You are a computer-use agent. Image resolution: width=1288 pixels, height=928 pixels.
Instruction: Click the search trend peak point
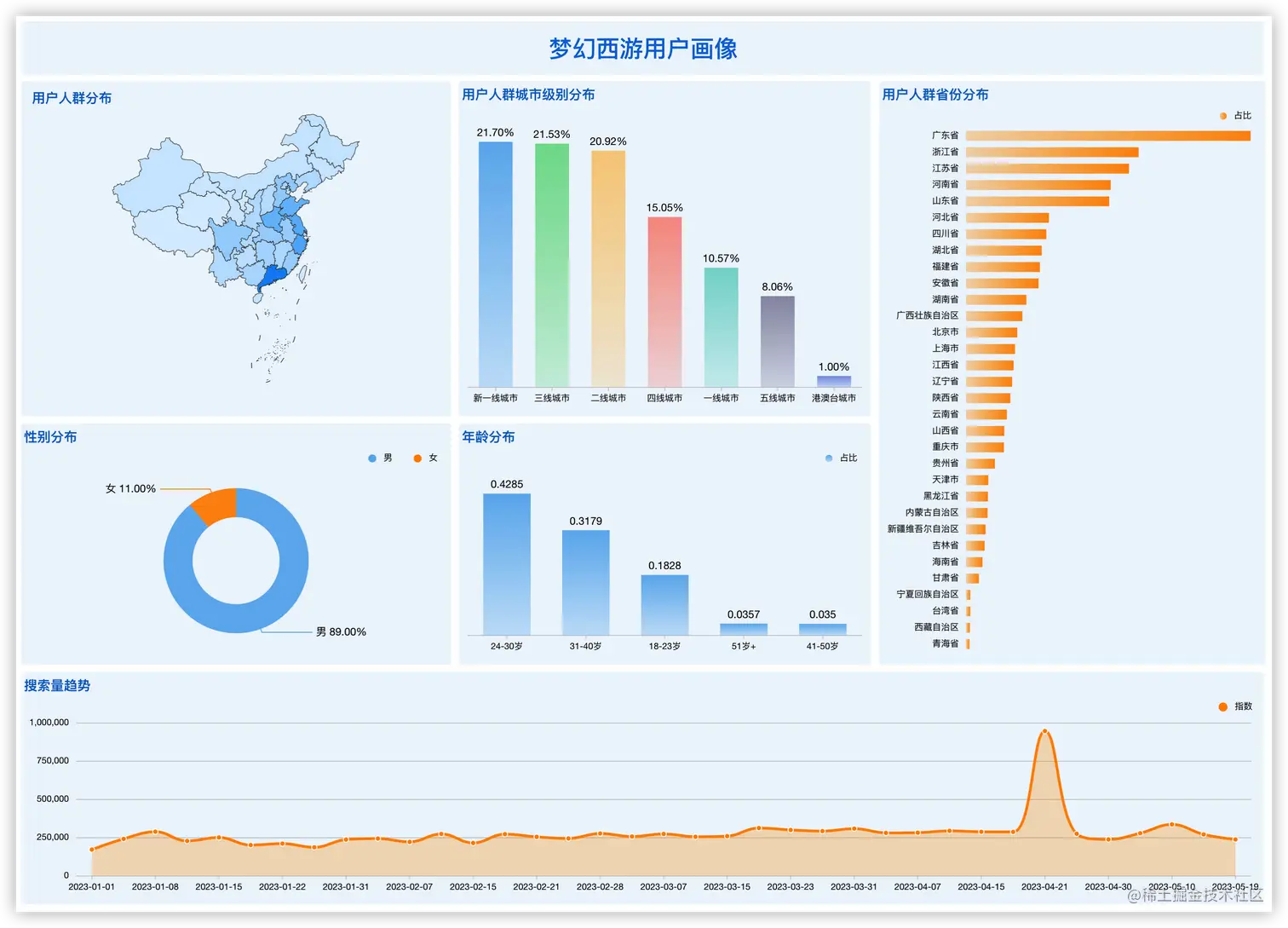tap(1044, 730)
